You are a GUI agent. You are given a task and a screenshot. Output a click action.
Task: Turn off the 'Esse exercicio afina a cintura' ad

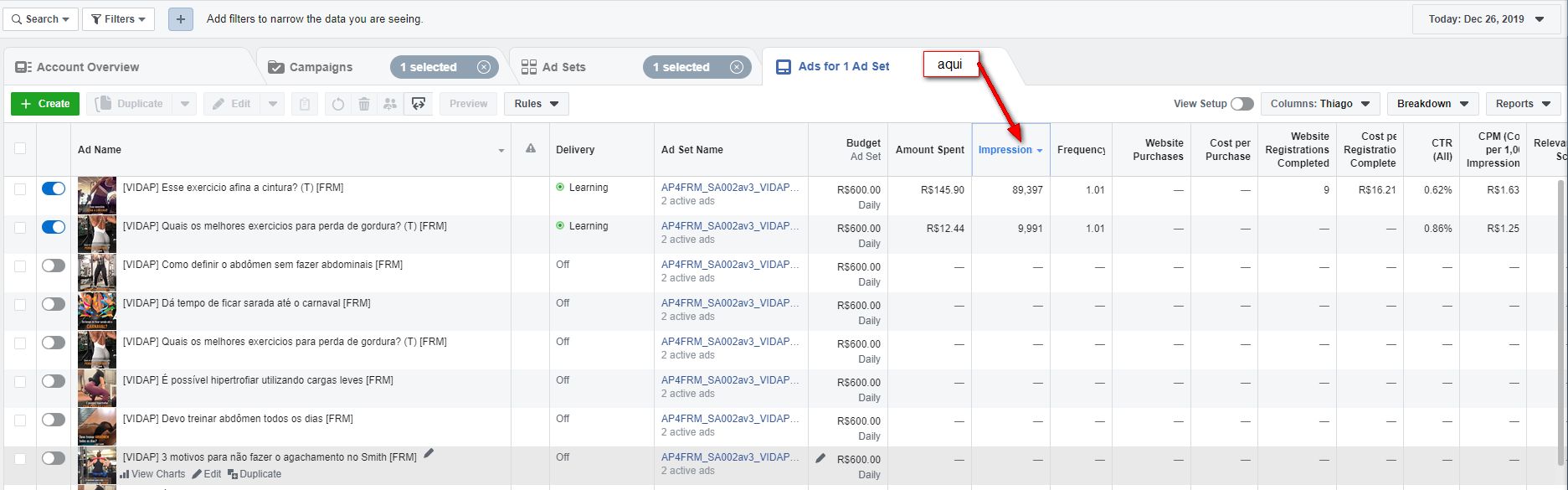pyautogui.click(x=54, y=189)
